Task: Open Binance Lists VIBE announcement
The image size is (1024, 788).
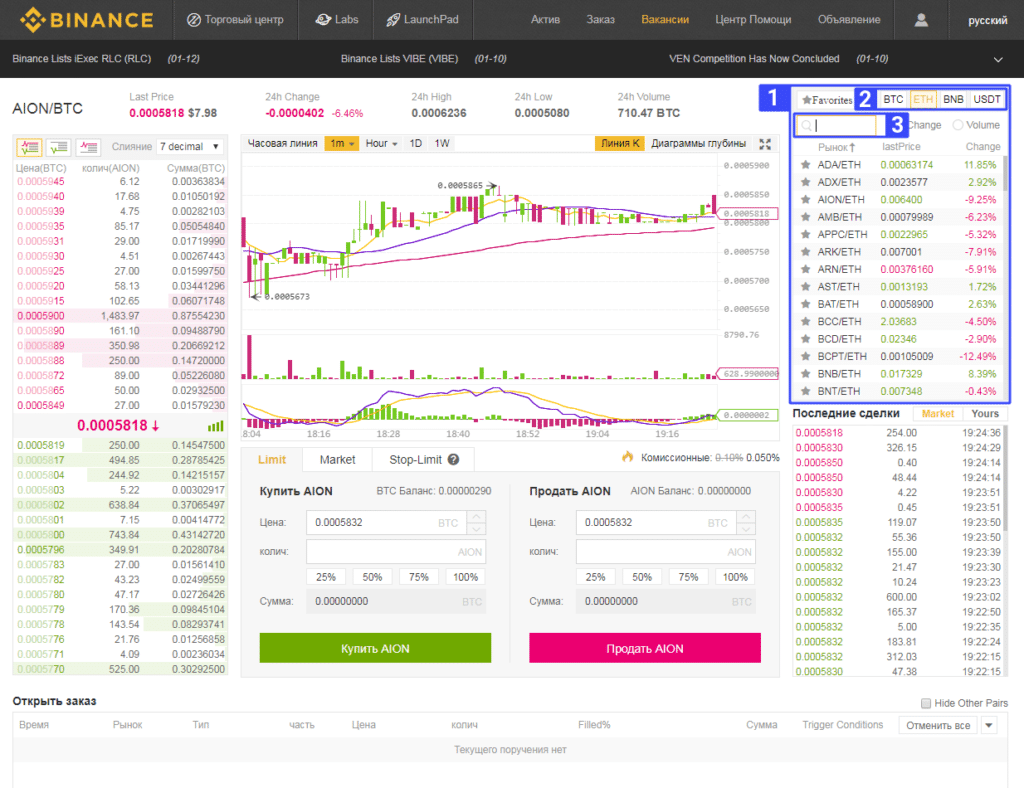Action: tap(399, 59)
